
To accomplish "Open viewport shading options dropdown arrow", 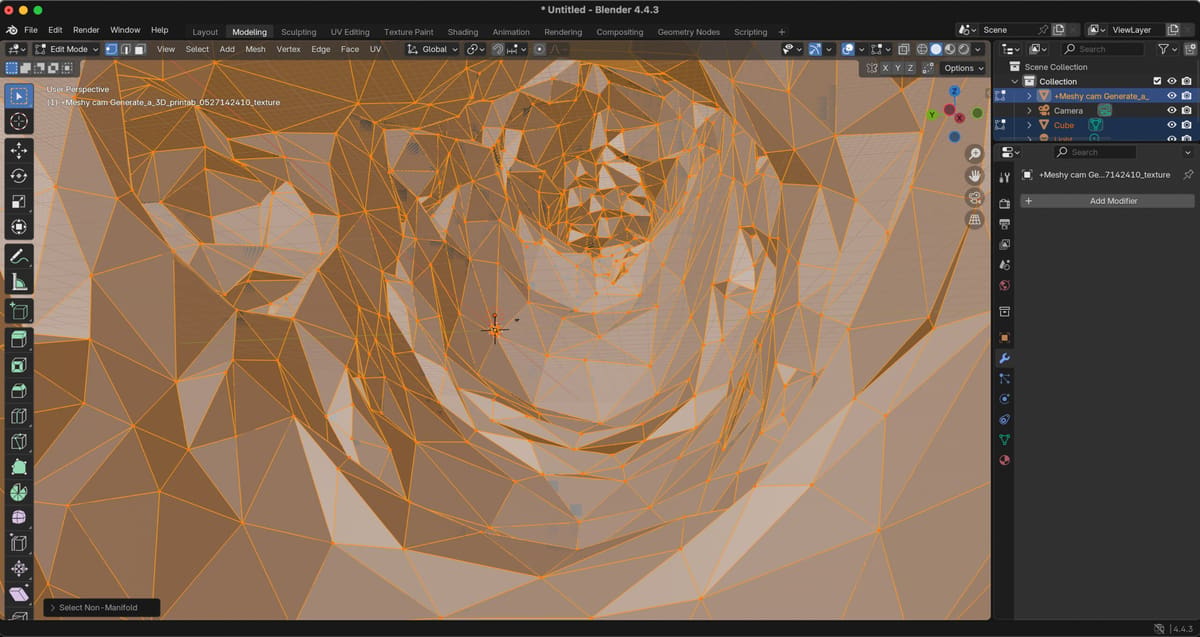I will pyautogui.click(x=978, y=49).
